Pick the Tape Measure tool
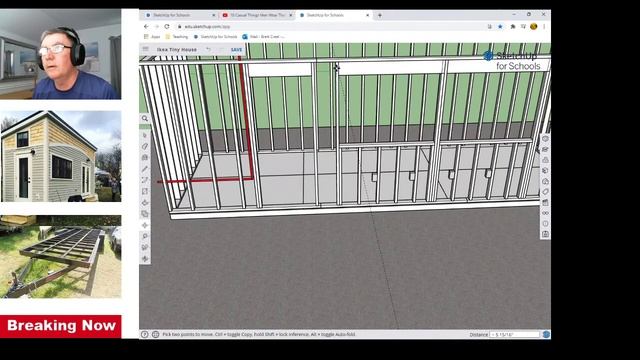This screenshot has width=640, height=360. coord(145,236)
